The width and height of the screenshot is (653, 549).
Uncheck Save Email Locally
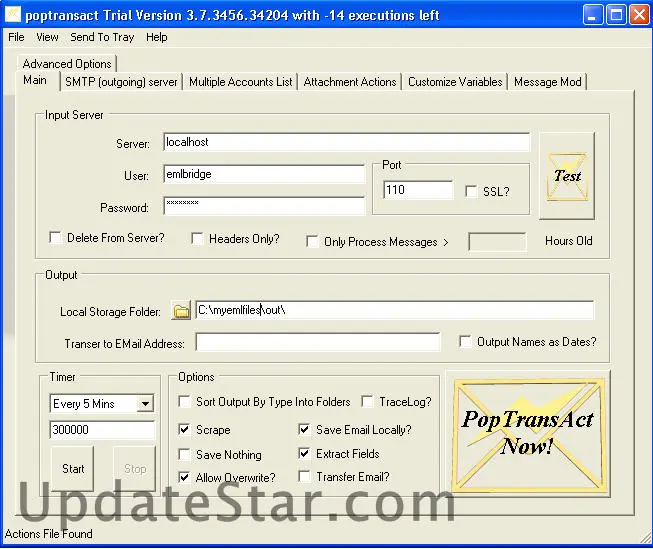pos(304,429)
